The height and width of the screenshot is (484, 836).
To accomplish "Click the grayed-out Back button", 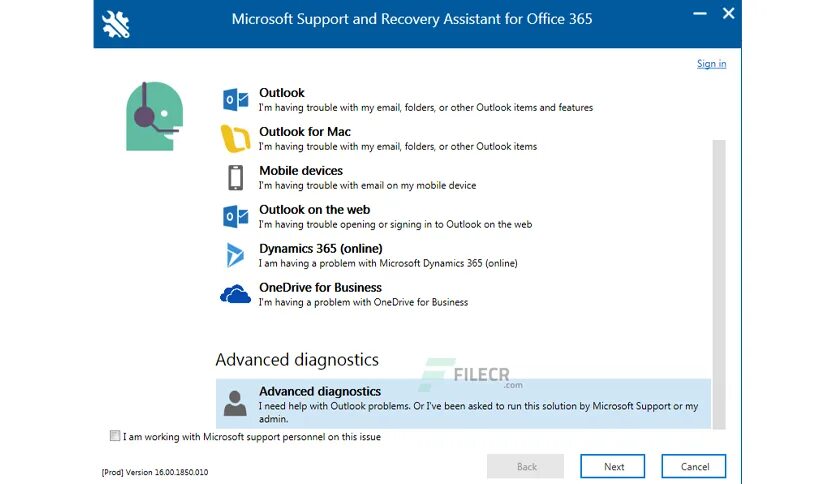I will (525, 466).
